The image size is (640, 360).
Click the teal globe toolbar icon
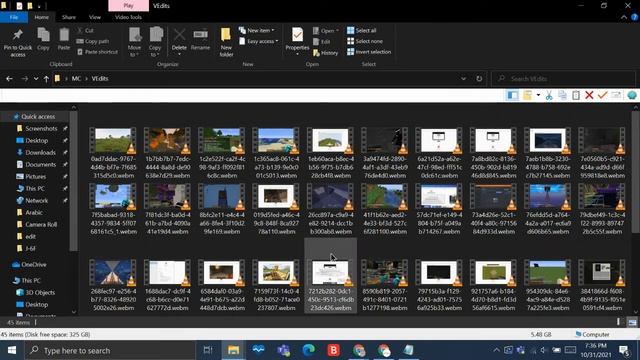tap(632, 96)
